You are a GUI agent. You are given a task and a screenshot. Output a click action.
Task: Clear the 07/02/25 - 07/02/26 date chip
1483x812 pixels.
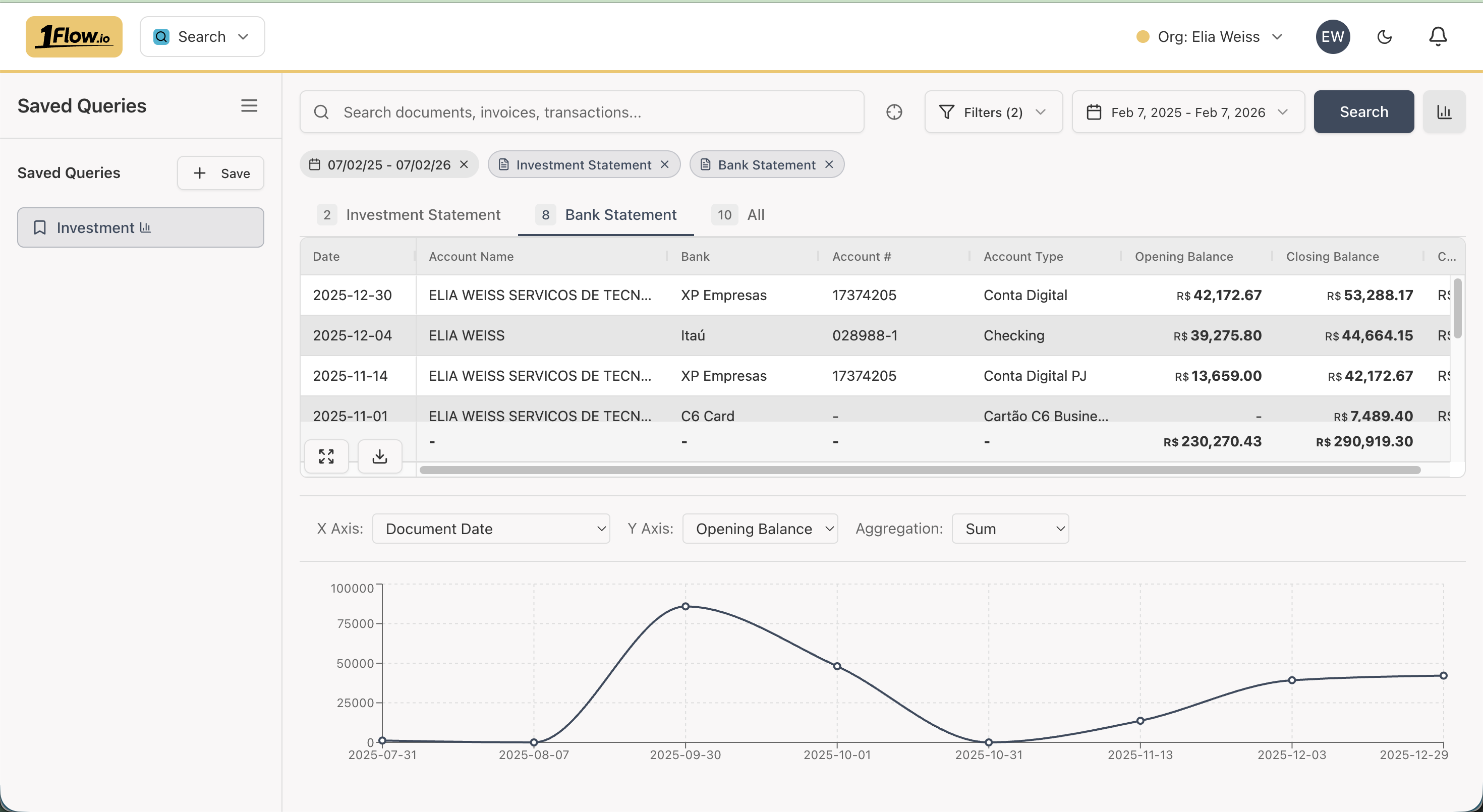click(x=464, y=164)
